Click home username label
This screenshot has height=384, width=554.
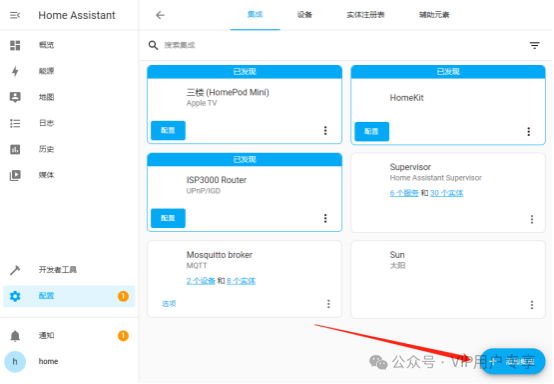[x=48, y=362]
